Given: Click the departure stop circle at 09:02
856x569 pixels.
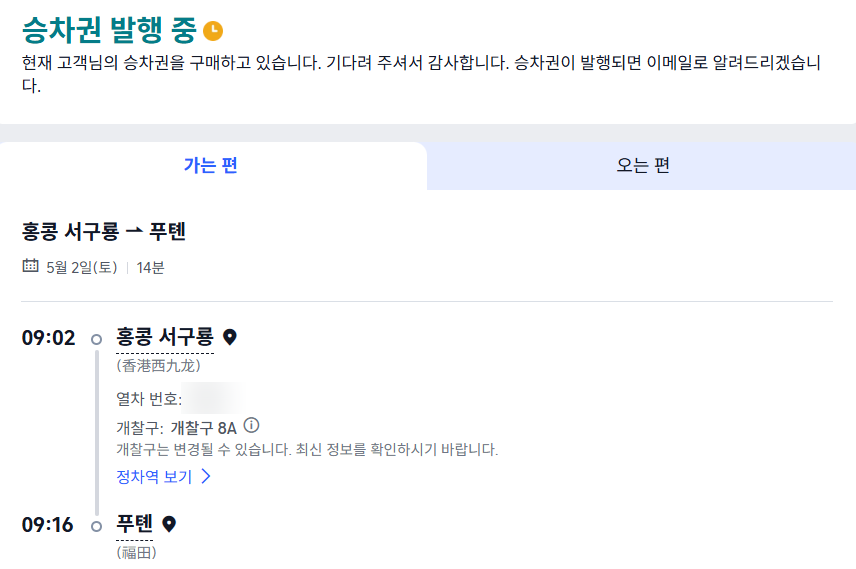Looking at the screenshot, I should pyautogui.click(x=97, y=340).
